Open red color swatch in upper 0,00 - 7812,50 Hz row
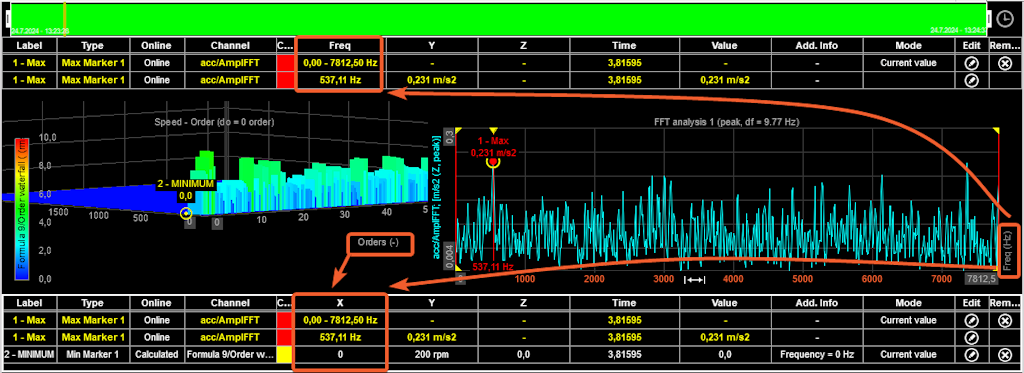The width and height of the screenshot is (1024, 373). (x=285, y=63)
